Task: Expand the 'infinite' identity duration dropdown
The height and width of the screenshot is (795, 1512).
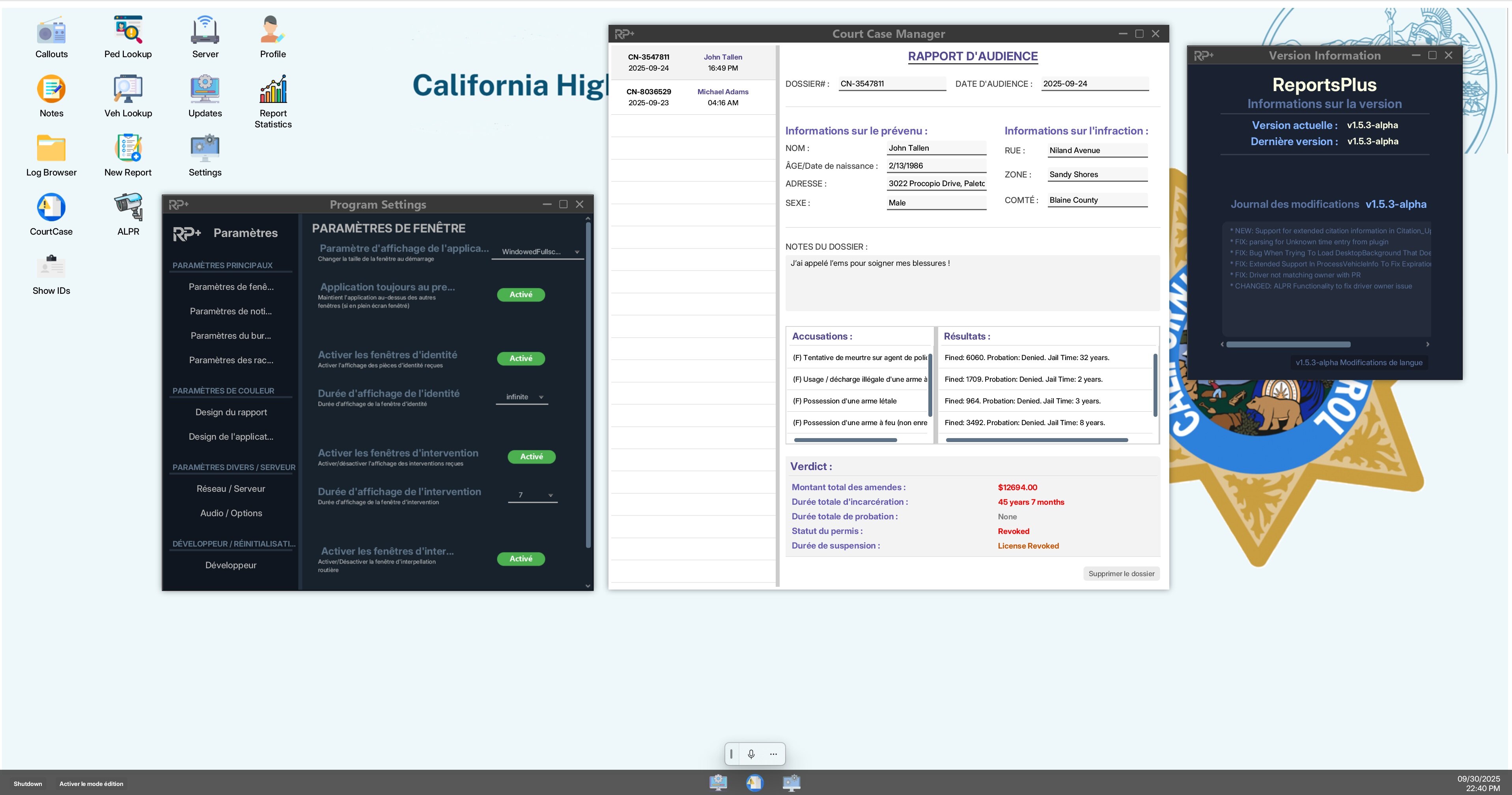Action: (x=523, y=397)
